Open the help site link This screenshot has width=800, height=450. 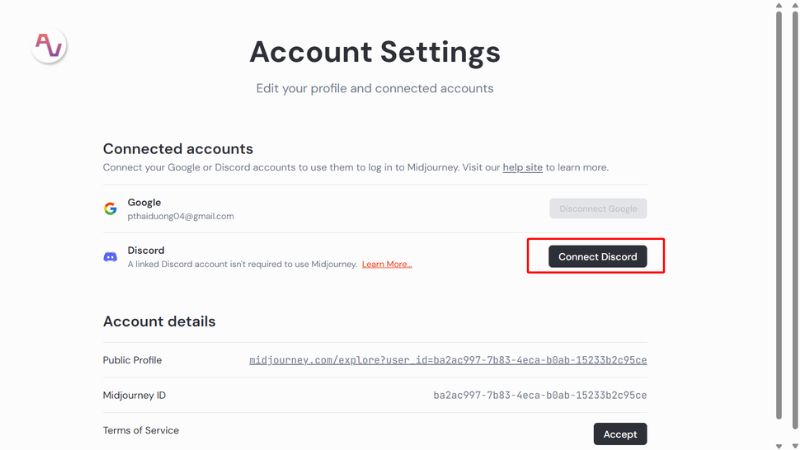click(x=522, y=167)
